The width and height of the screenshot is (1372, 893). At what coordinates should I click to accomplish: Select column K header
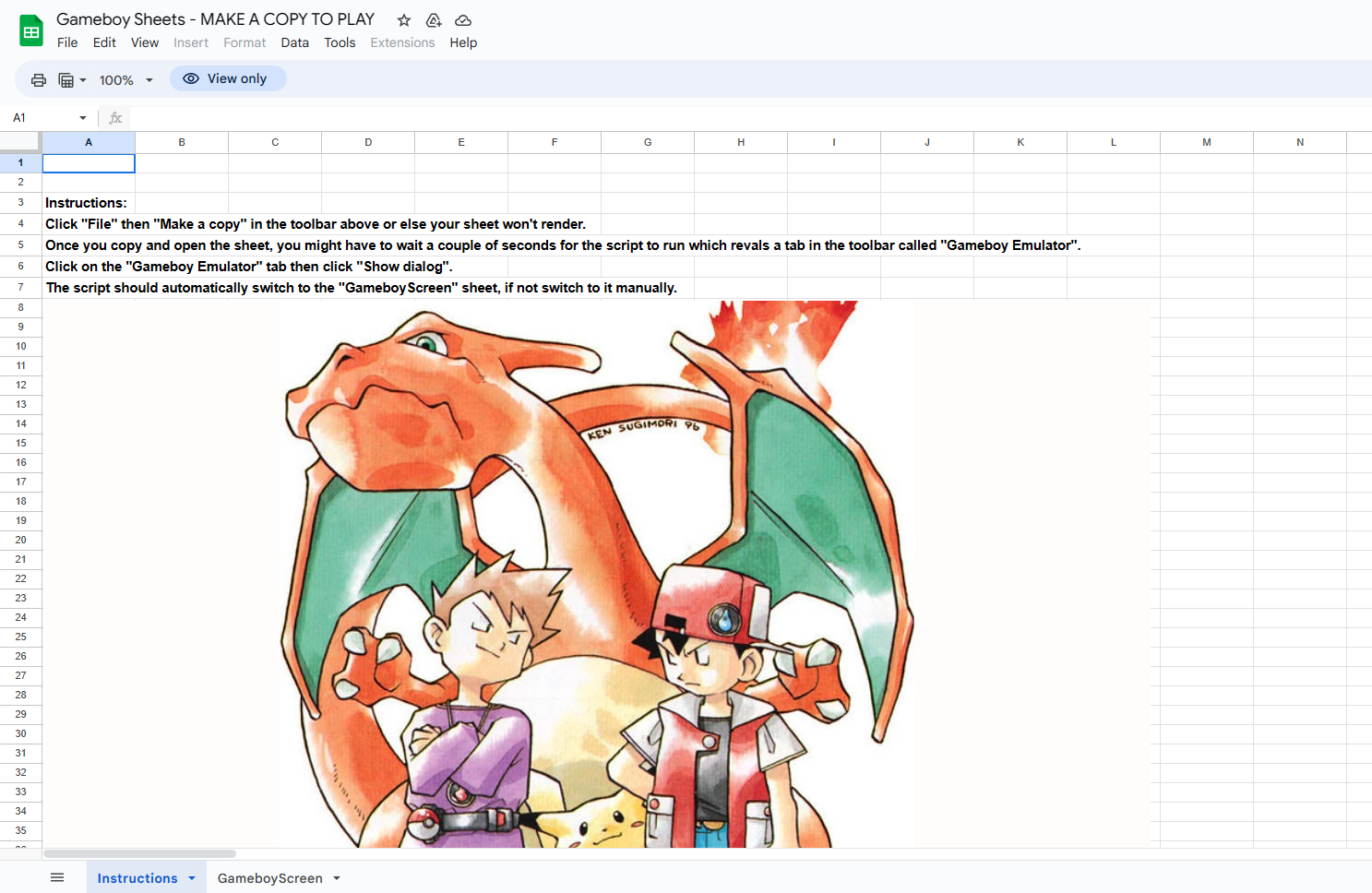1020,142
